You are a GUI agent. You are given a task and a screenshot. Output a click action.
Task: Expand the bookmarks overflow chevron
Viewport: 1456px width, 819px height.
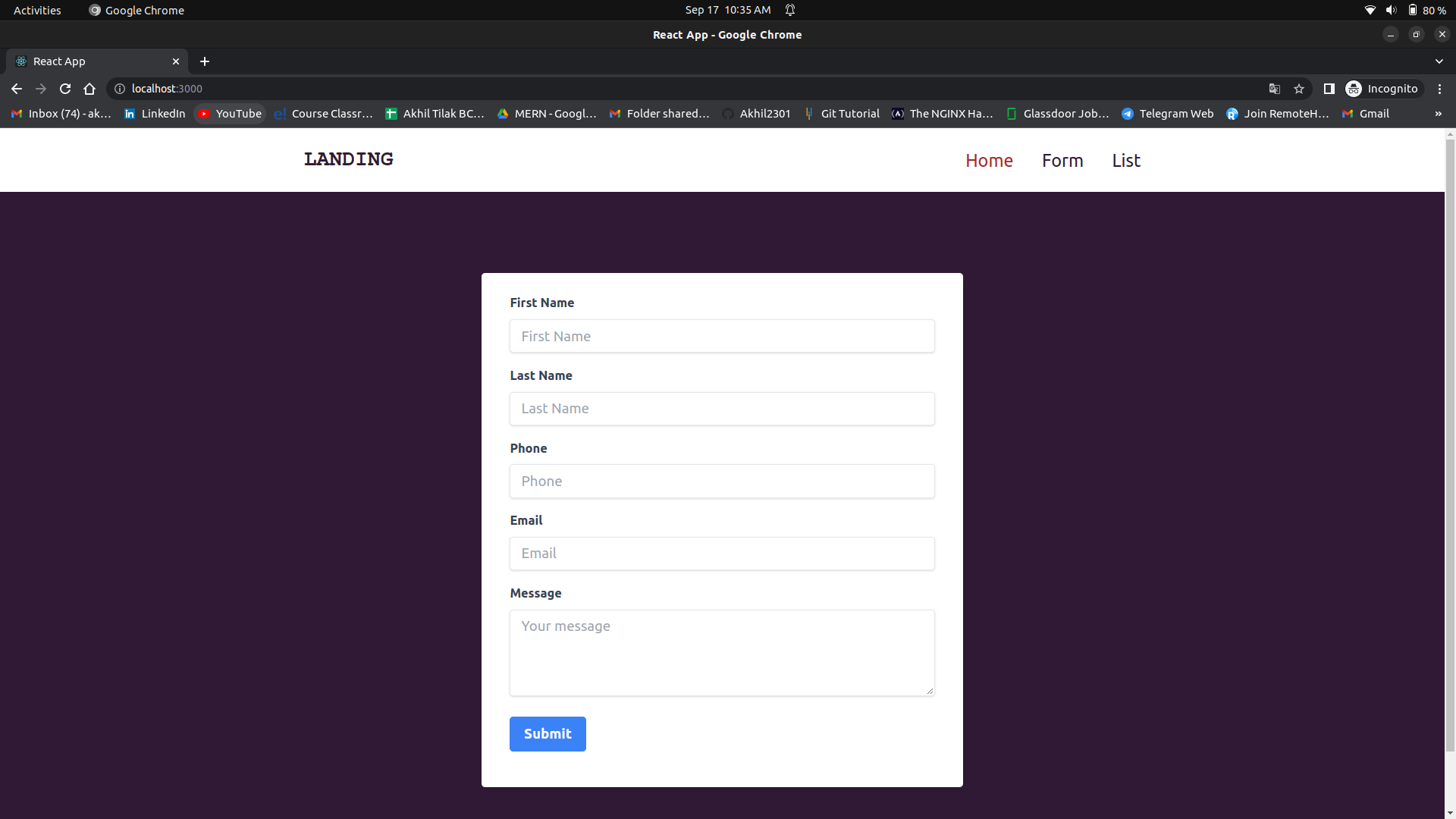click(1439, 113)
